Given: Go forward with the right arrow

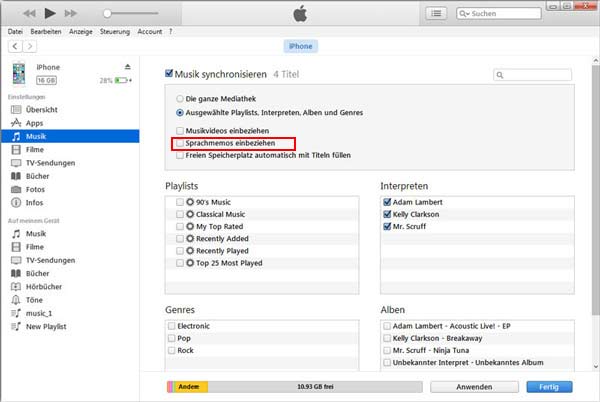Looking at the screenshot, I should click(x=30, y=46).
